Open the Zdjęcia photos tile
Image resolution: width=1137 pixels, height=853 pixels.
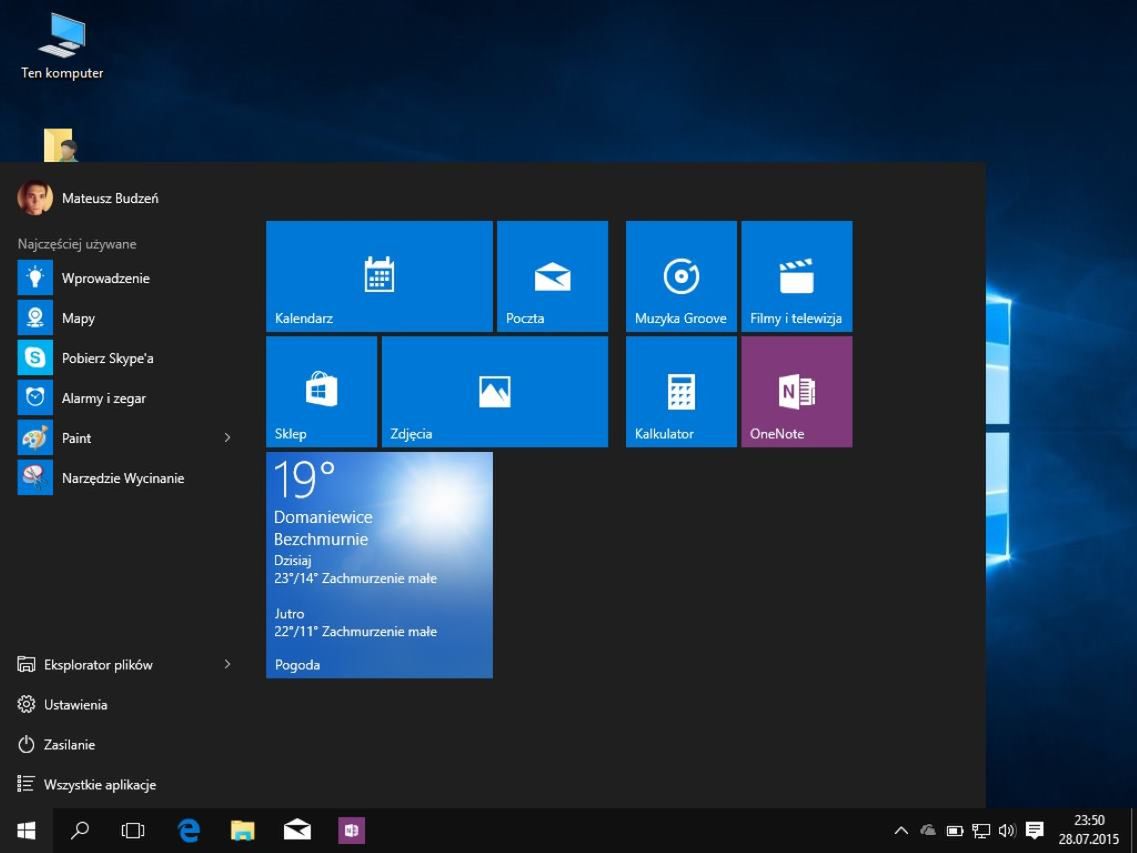pos(494,391)
